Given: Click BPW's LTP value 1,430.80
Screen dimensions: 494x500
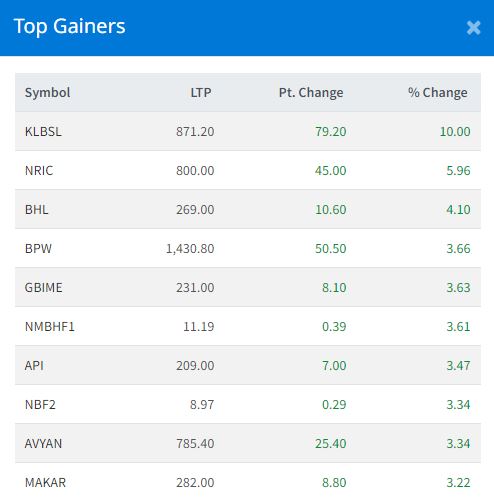Looking at the screenshot, I should click(190, 249).
